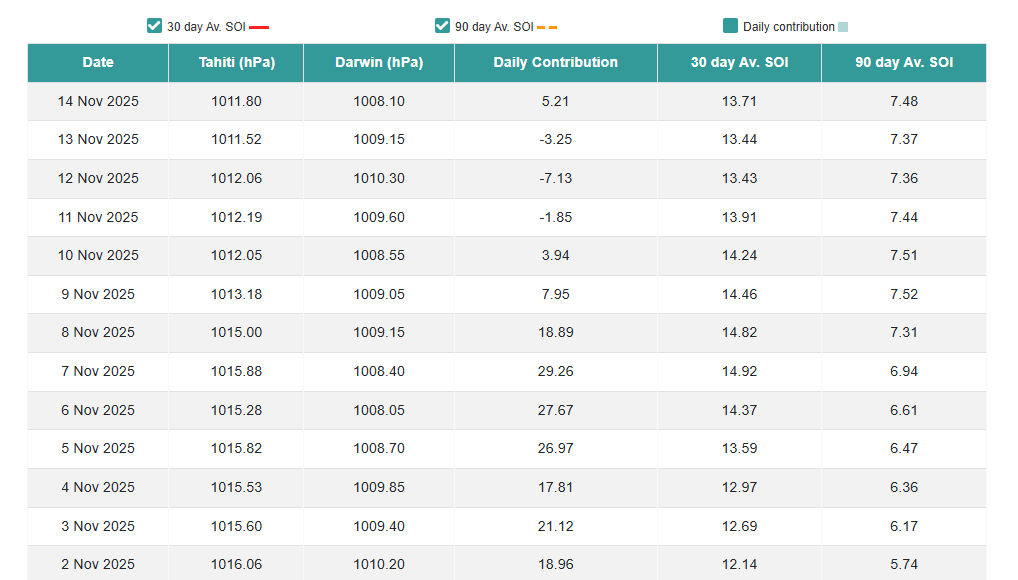Image resolution: width=1018 pixels, height=580 pixels.
Task: Click the 7 Nov 2025 date cell
Action: tap(98, 371)
